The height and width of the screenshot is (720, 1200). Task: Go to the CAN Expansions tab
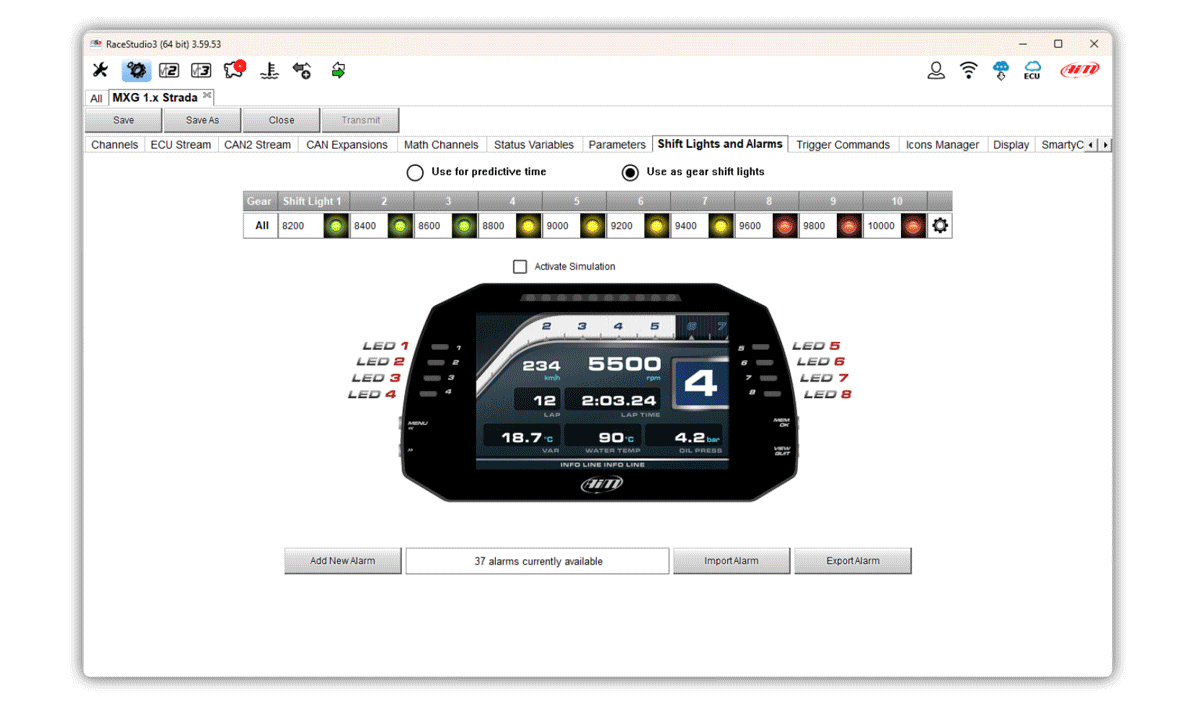tap(347, 145)
